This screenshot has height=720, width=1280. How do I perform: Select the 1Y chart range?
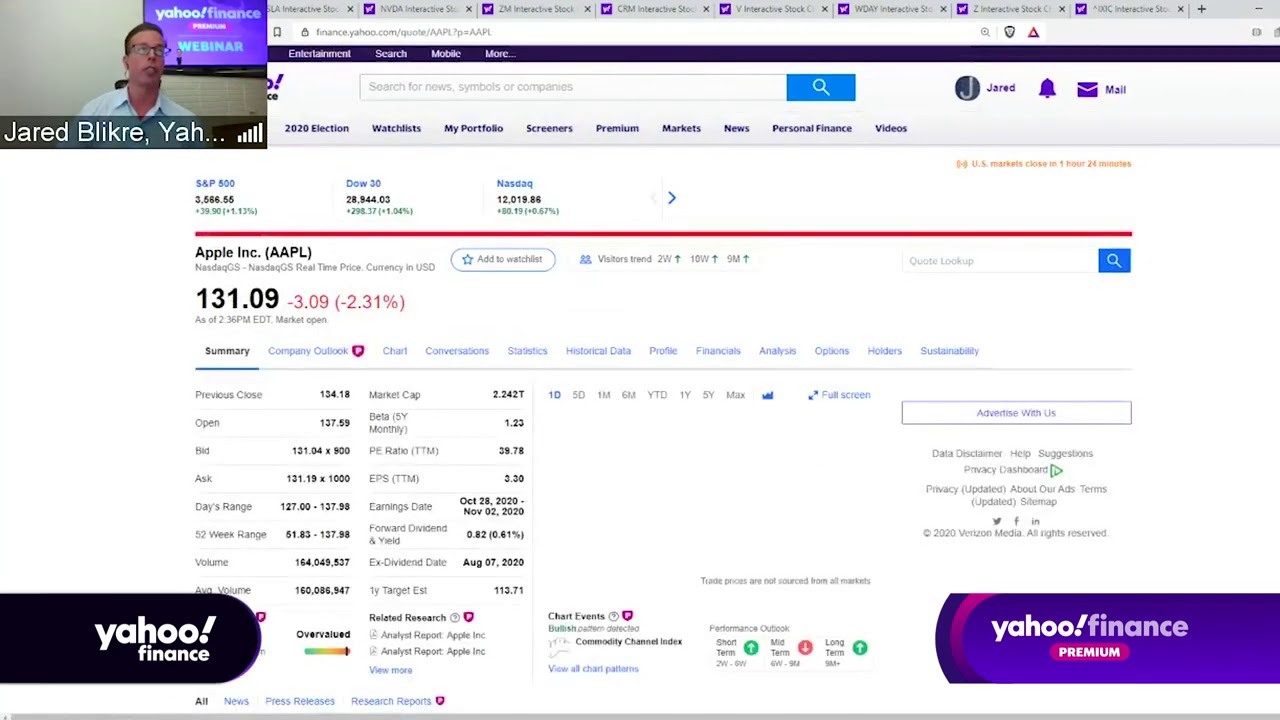pos(685,395)
